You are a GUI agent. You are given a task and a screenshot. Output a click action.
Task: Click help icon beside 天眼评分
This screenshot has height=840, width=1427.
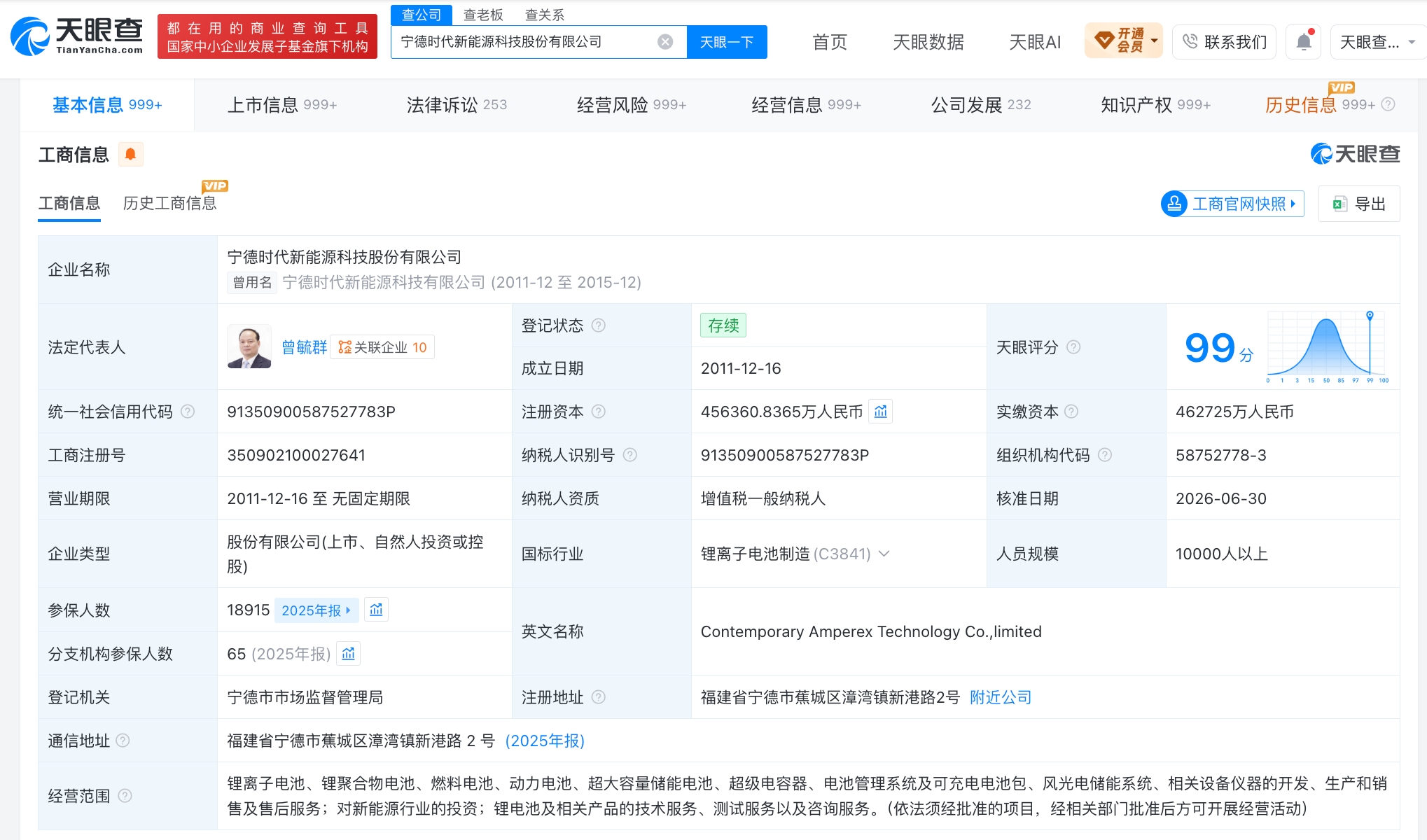coord(1073,347)
